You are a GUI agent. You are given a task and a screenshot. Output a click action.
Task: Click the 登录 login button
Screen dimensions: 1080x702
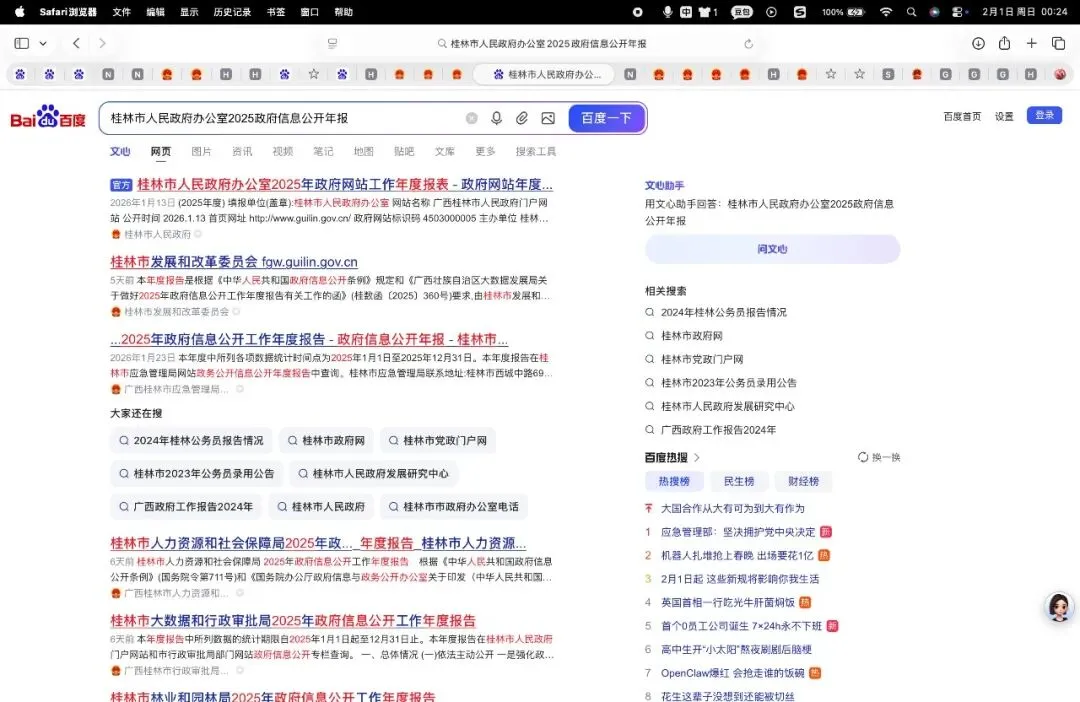click(x=1044, y=116)
